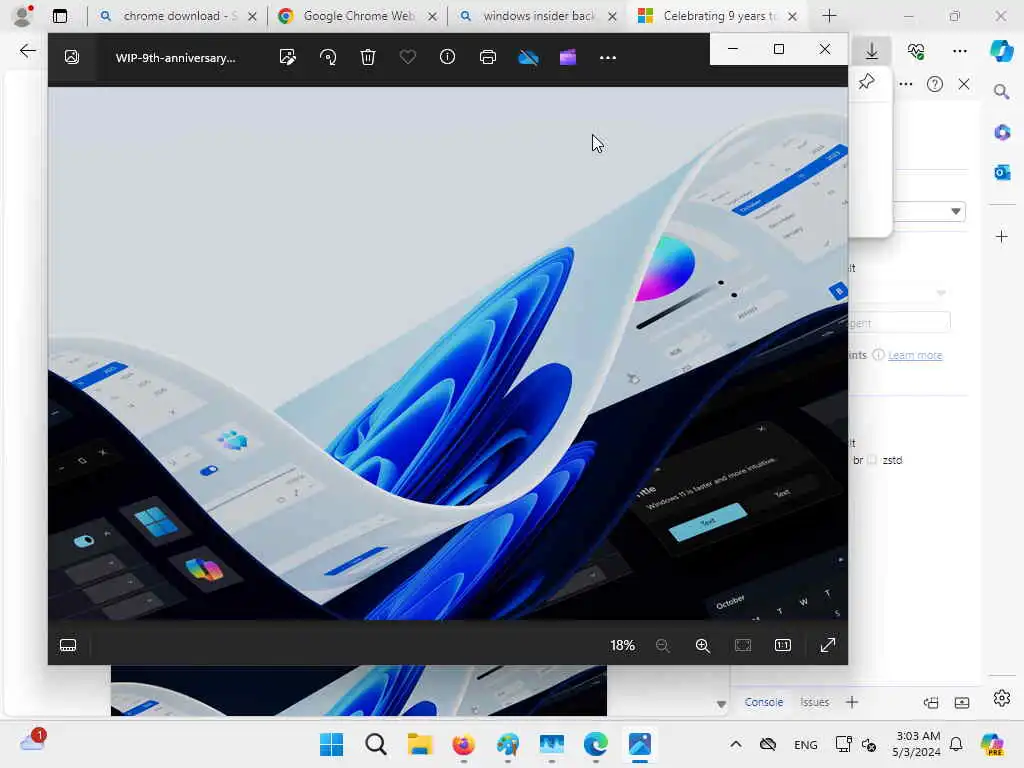
Task: Open the weather widget on taskbar
Action: (32, 741)
